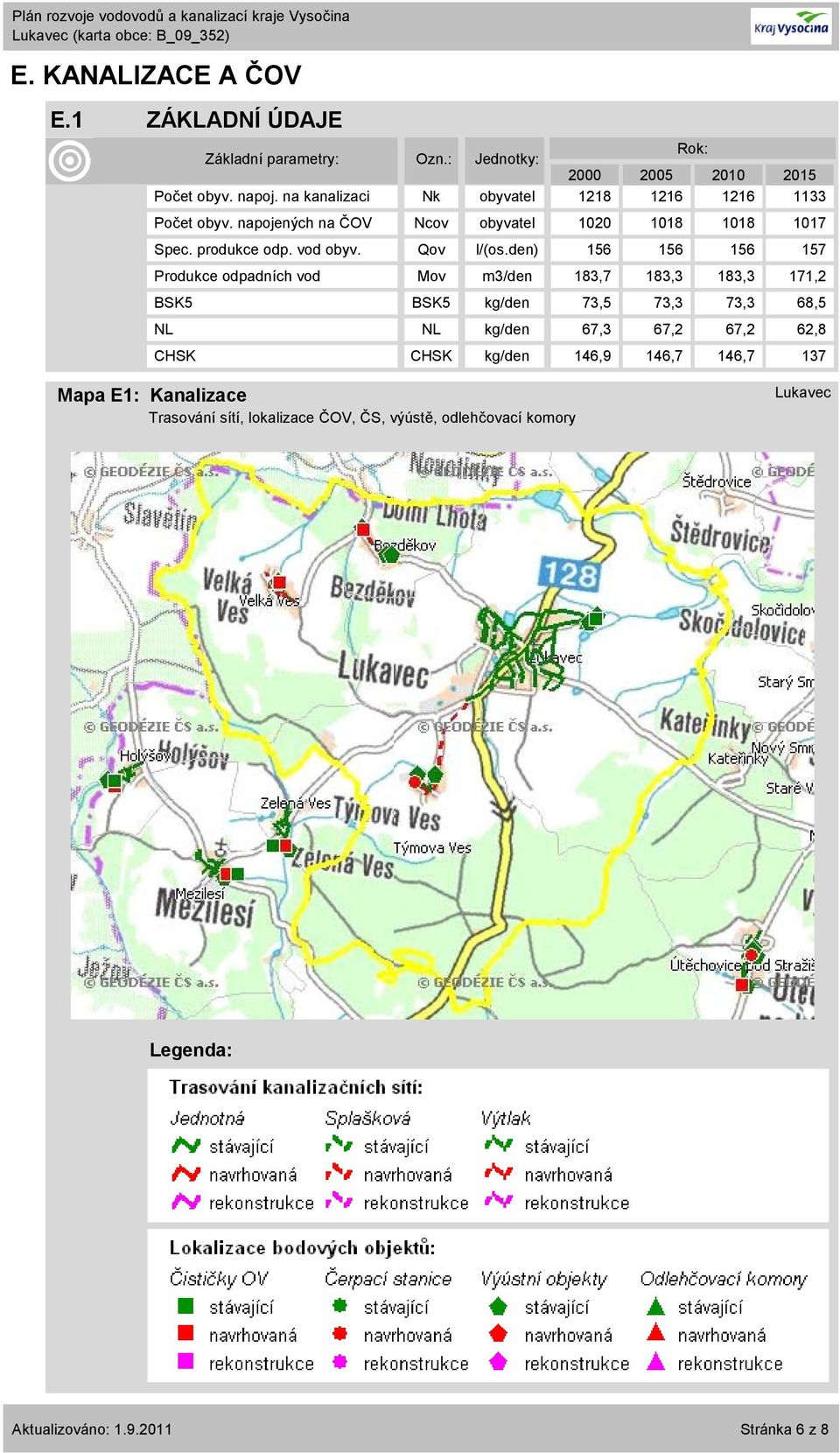Click the blue road 128 sign on map
The image size is (840, 1453).
570,574
